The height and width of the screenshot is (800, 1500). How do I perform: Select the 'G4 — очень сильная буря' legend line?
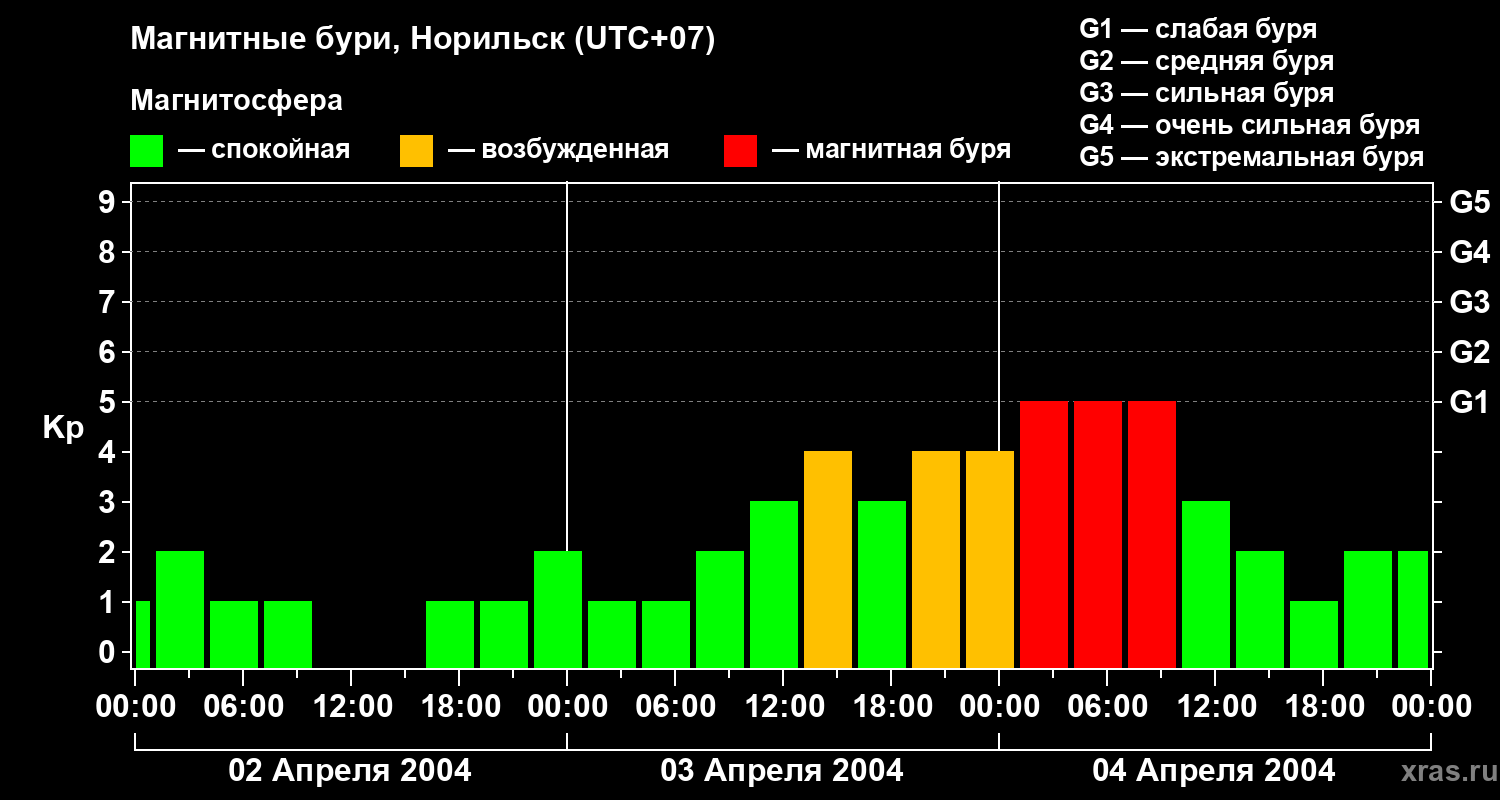click(1249, 125)
